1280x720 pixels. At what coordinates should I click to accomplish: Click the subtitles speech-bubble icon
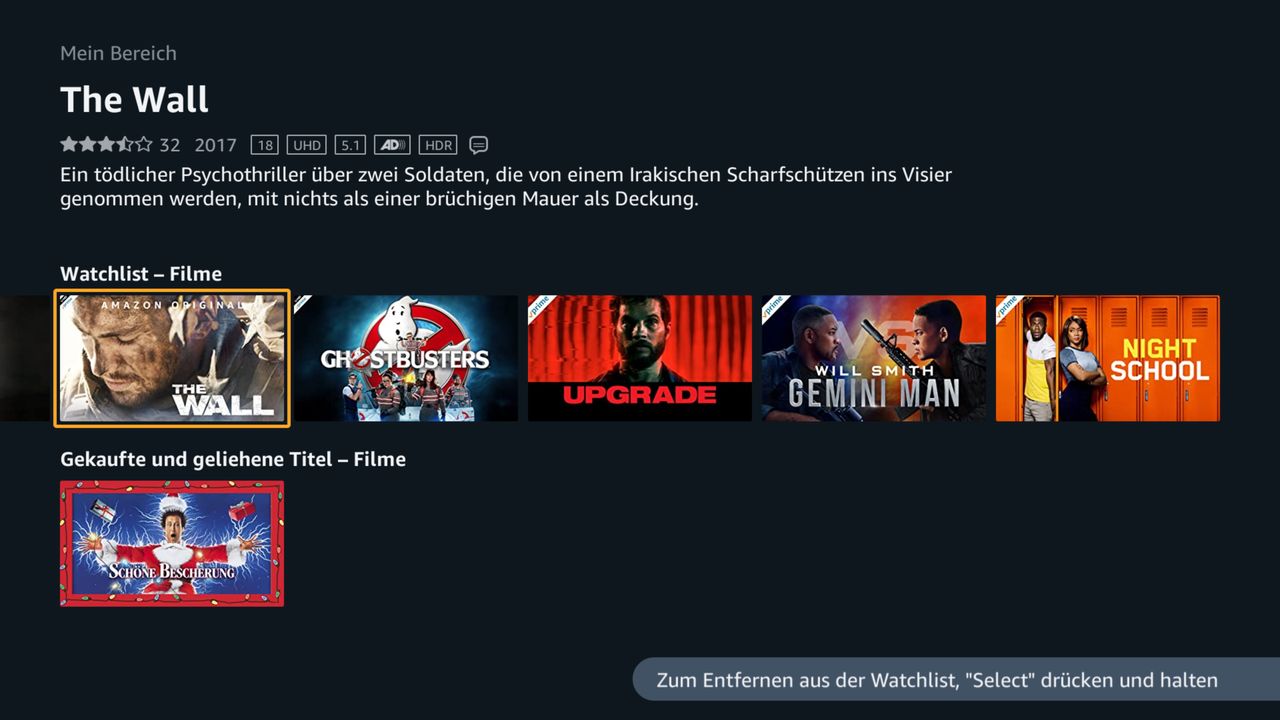479,145
